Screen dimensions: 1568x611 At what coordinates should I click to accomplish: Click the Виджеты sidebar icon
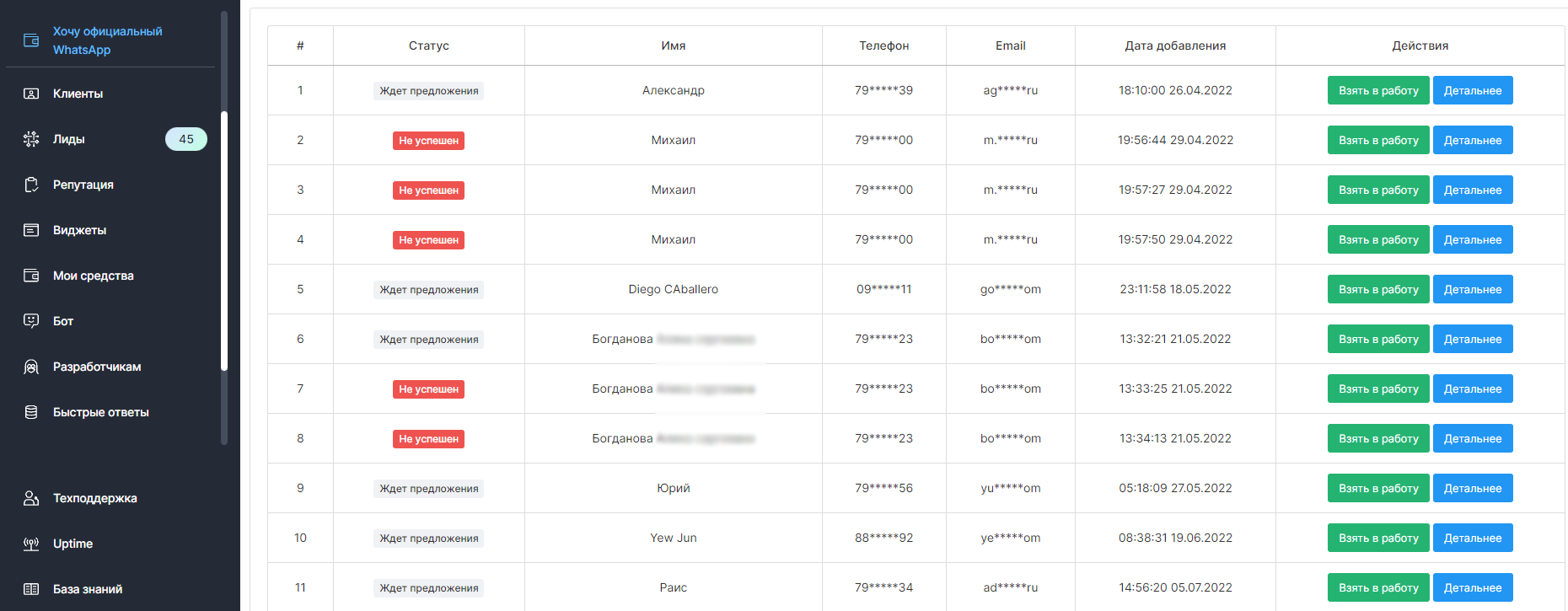(x=31, y=230)
